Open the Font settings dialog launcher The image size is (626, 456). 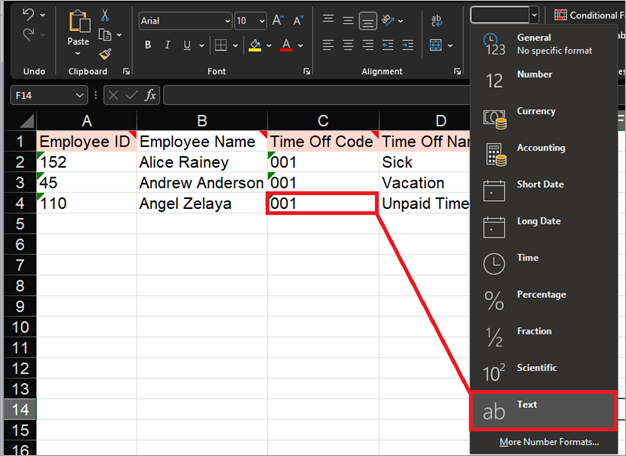[x=307, y=71]
